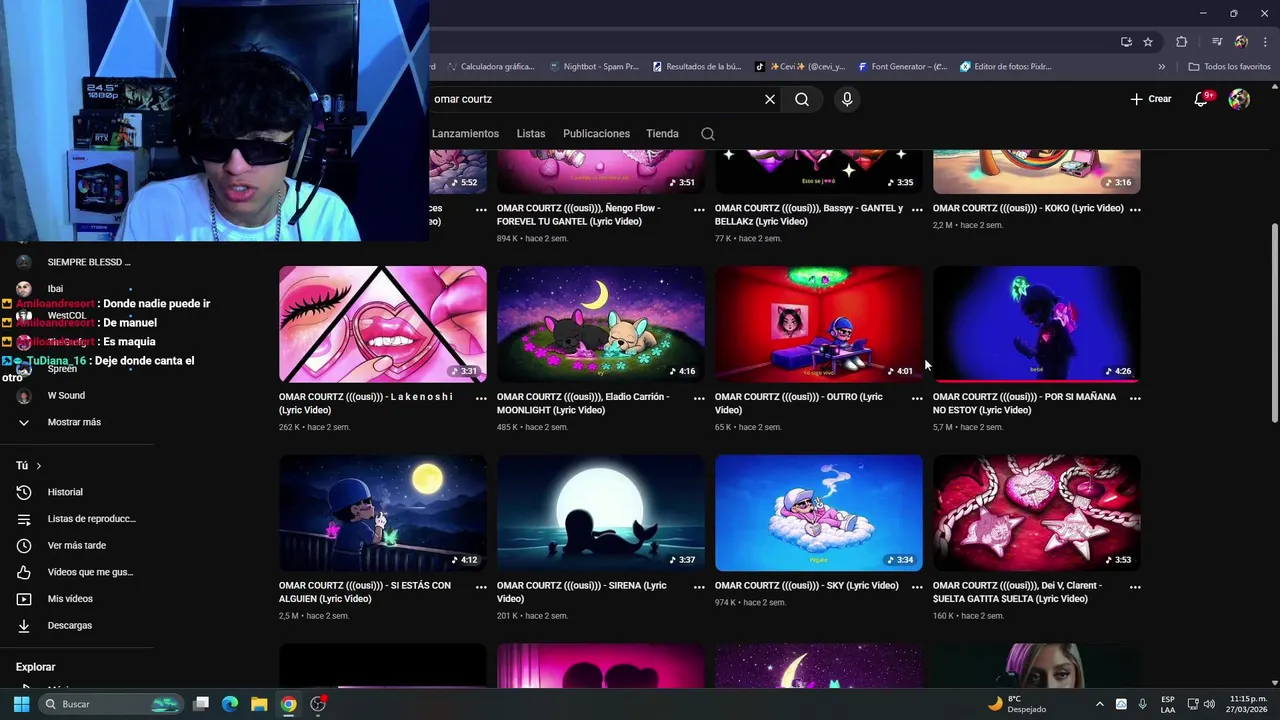Click the Crear button
Viewport: 1280px width, 720px height.
pos(1151,99)
